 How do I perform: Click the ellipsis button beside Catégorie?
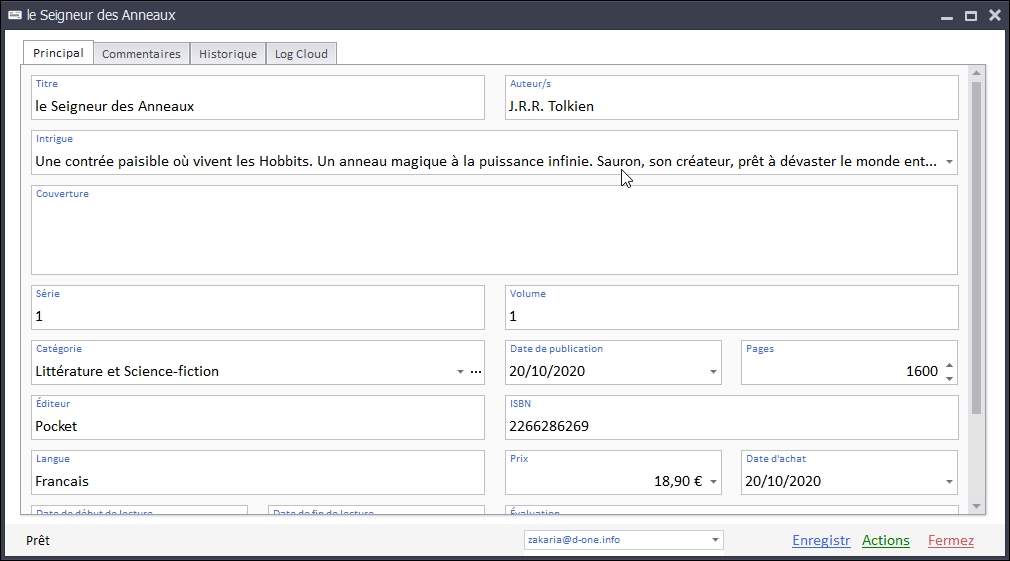(476, 372)
